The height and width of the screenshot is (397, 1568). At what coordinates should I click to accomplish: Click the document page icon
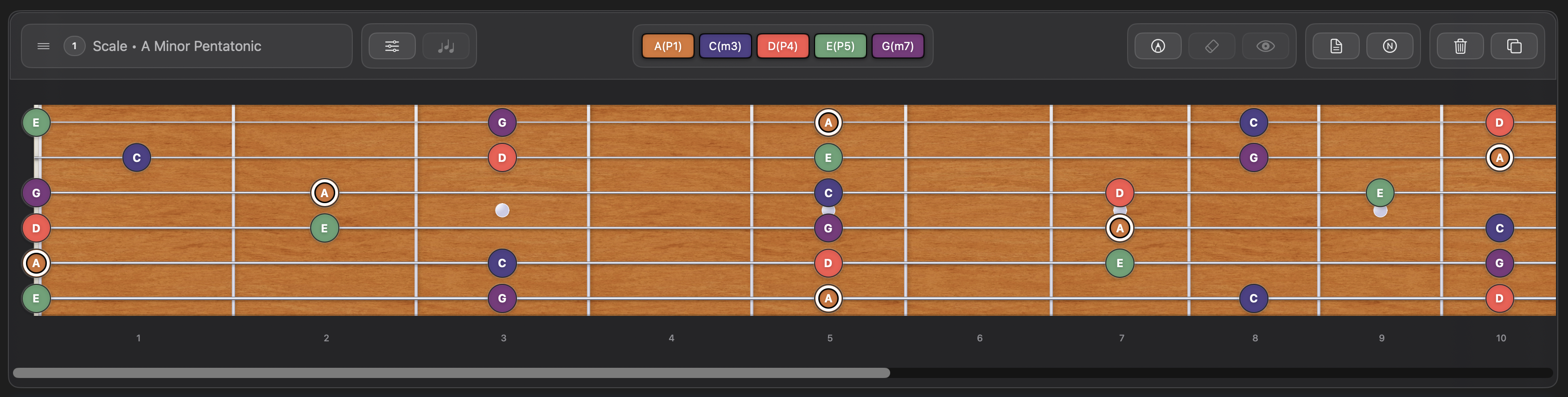point(1336,46)
